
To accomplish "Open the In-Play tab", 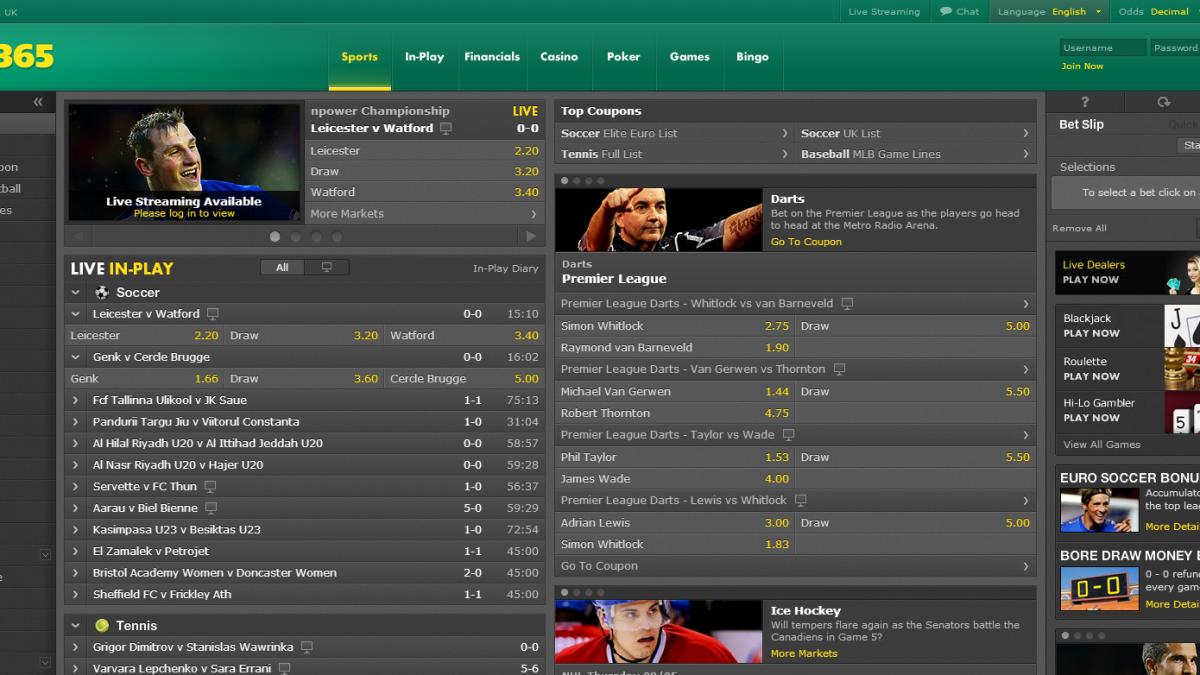I will [x=424, y=57].
